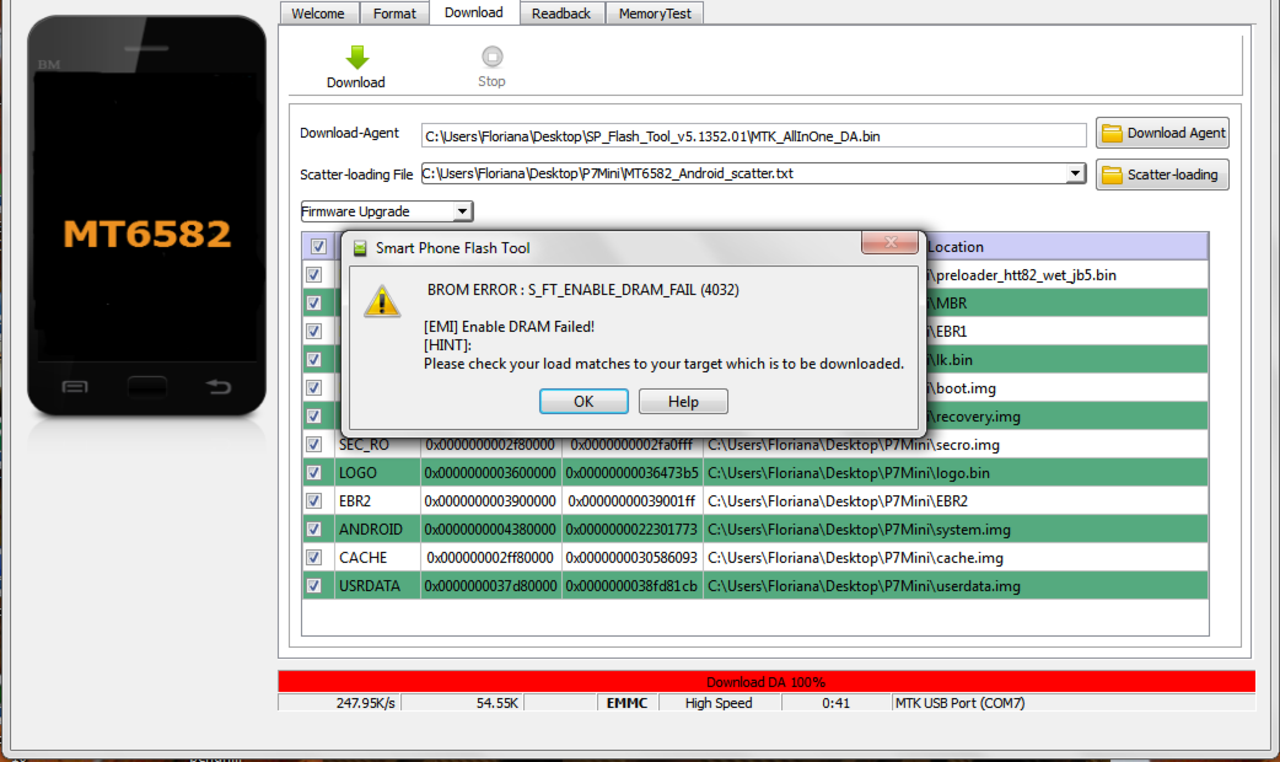Click the MT6582 label on phone screen
1280x762 pixels.
(147, 233)
